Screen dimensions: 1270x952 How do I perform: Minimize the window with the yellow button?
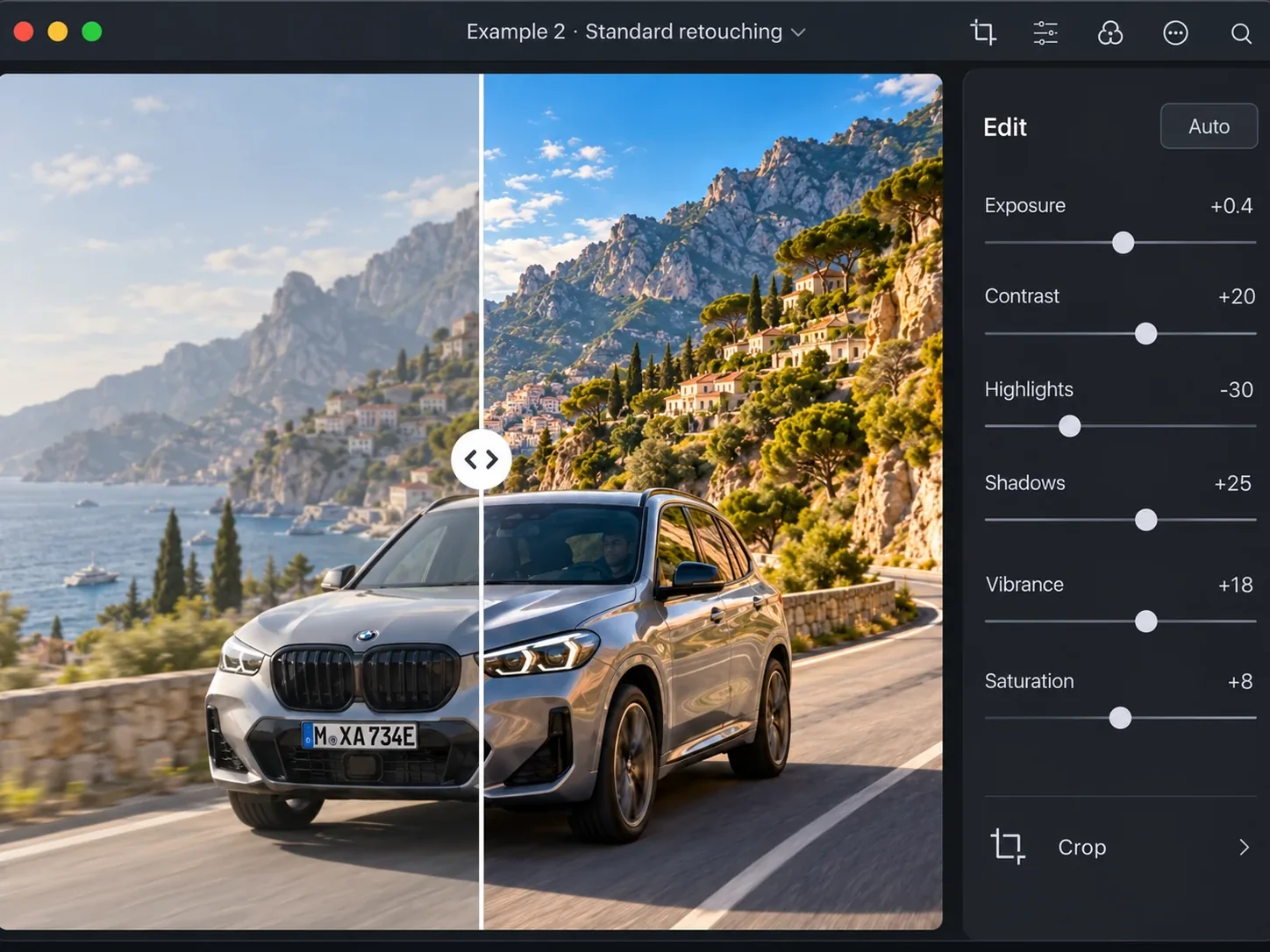click(x=58, y=32)
